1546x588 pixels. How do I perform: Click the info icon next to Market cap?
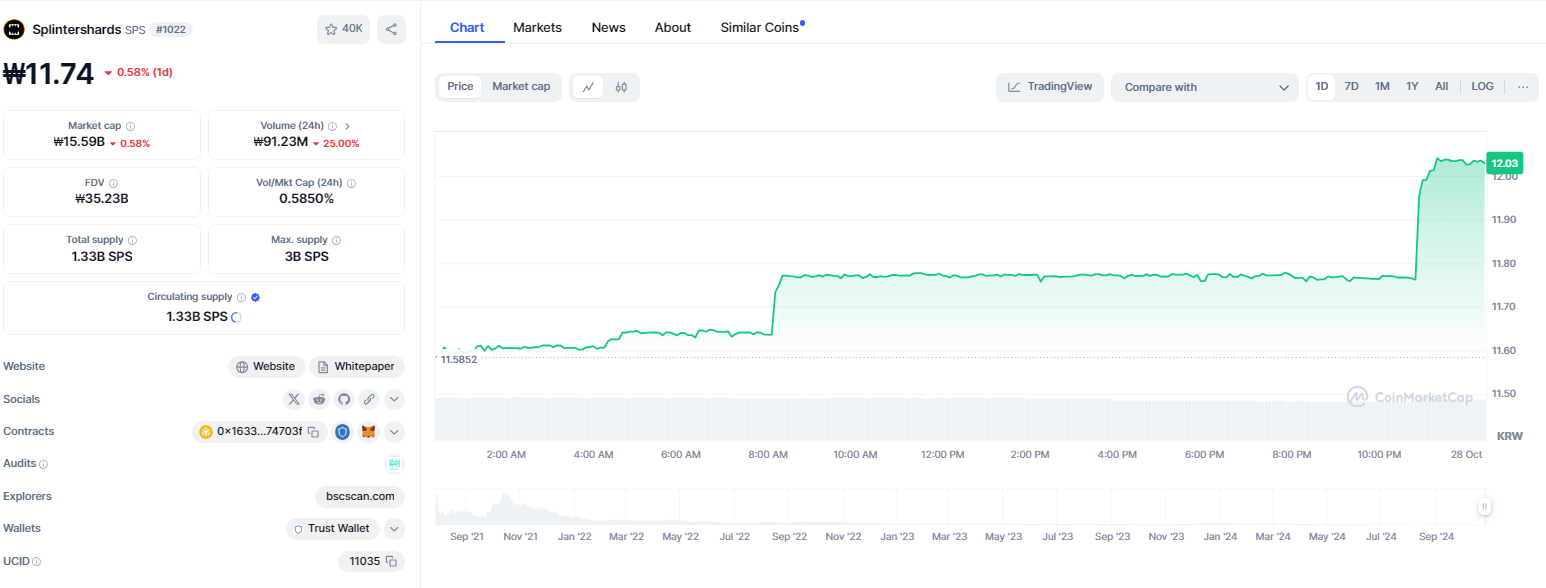[131, 126]
